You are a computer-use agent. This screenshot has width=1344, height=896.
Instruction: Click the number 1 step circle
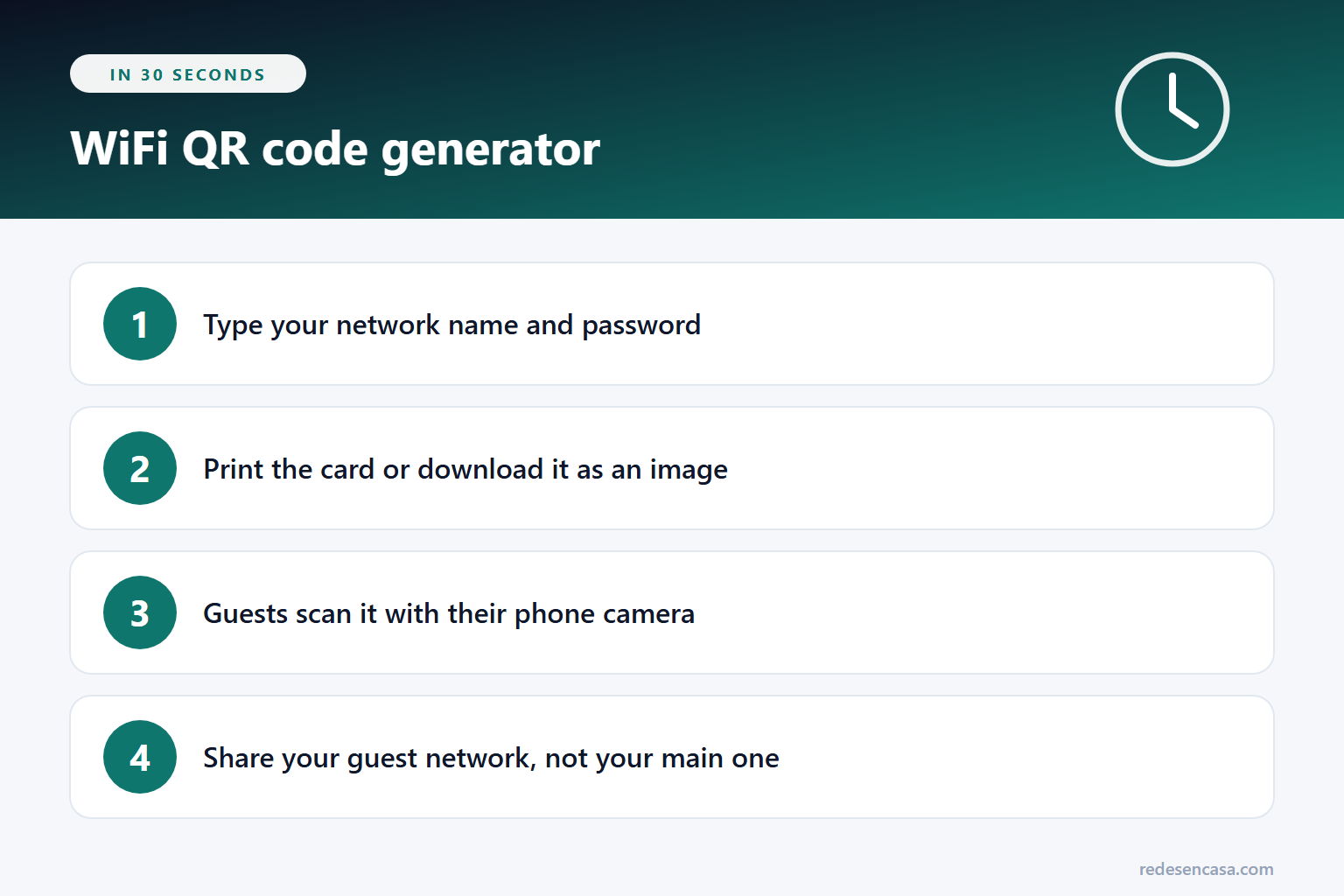point(140,324)
